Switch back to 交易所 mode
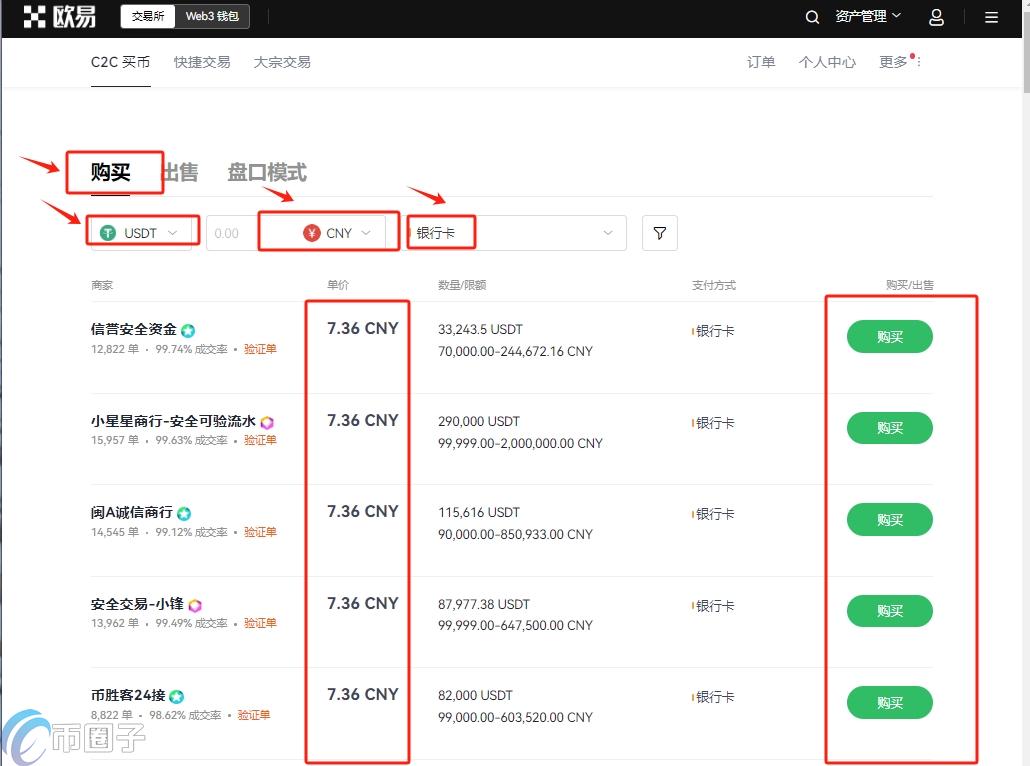Viewport: 1030px width, 766px height. (x=147, y=16)
